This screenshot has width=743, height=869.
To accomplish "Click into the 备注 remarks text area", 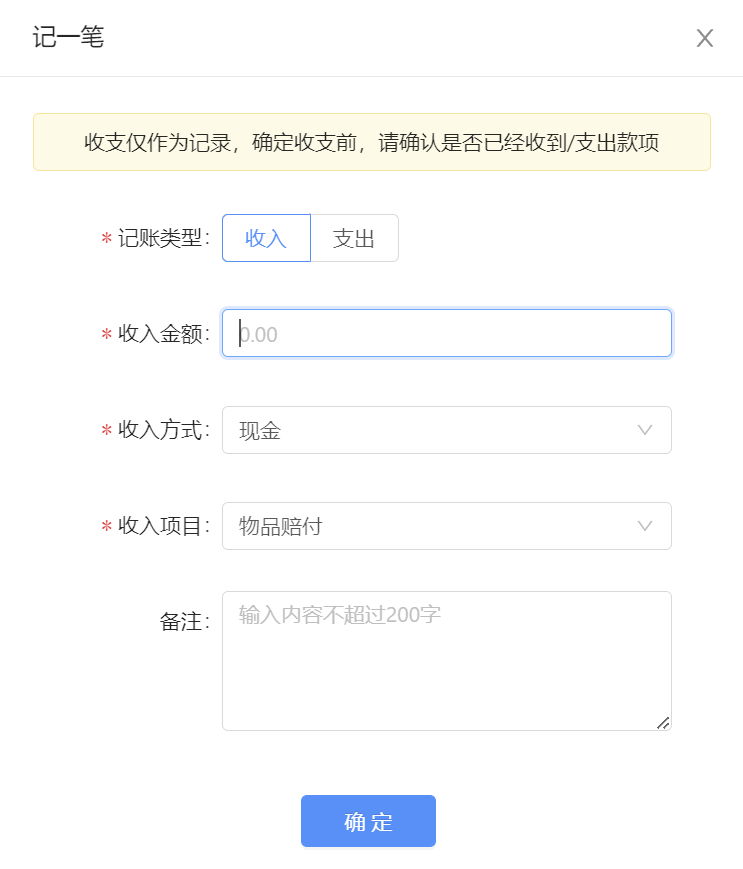I will click(447, 661).
